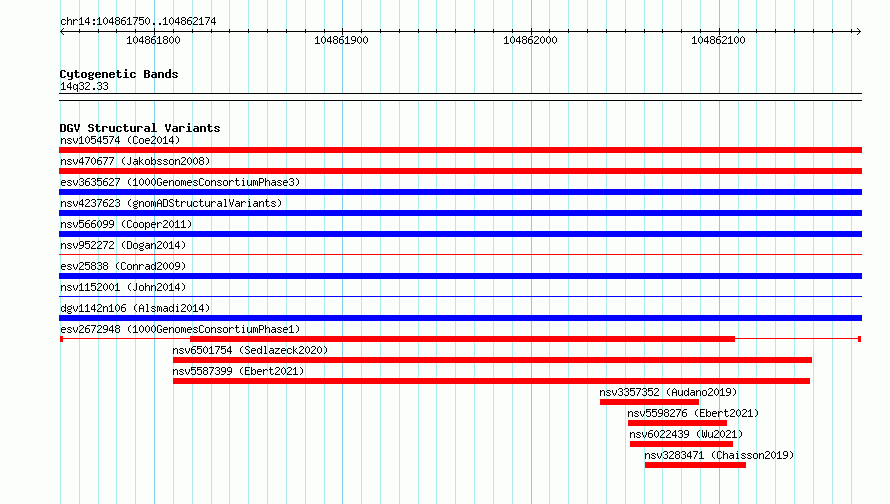The image size is (890, 504).
Task: Open variant nsv5587399 (Ebert2021) label
Action: 238,371
